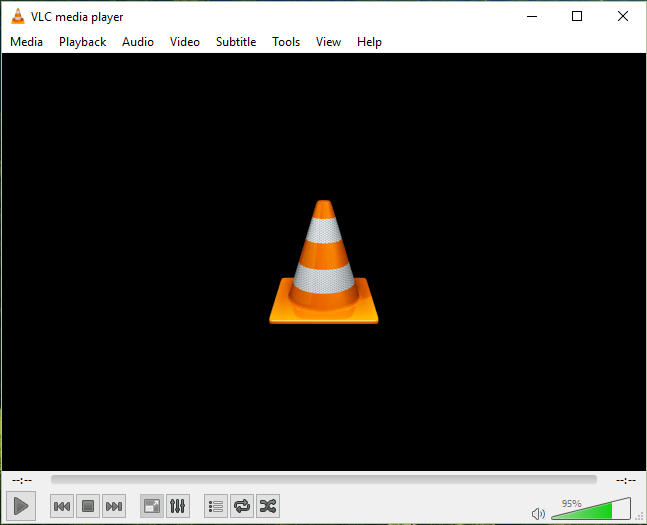Image resolution: width=647 pixels, height=525 pixels.
Task: Go to previous media track
Action: point(62,506)
